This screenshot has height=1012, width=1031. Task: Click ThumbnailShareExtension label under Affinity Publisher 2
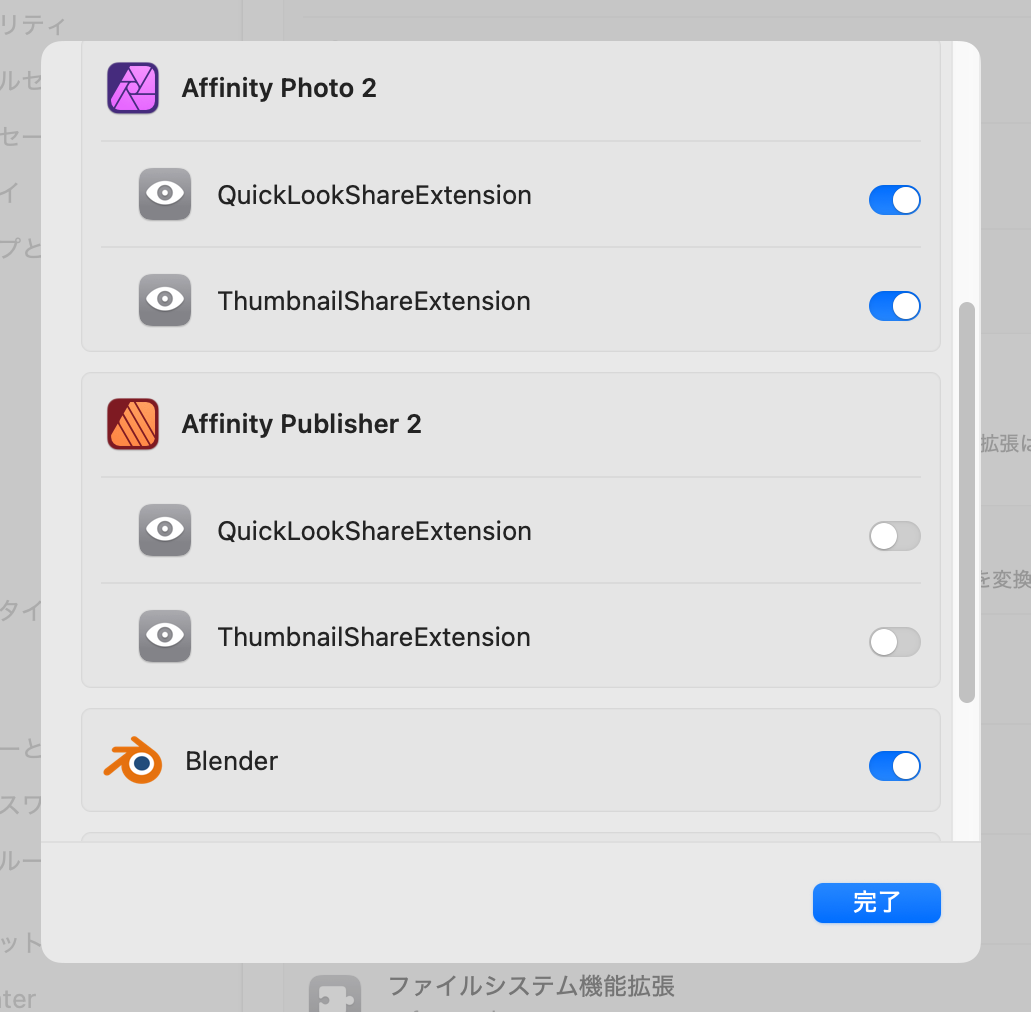pos(373,637)
